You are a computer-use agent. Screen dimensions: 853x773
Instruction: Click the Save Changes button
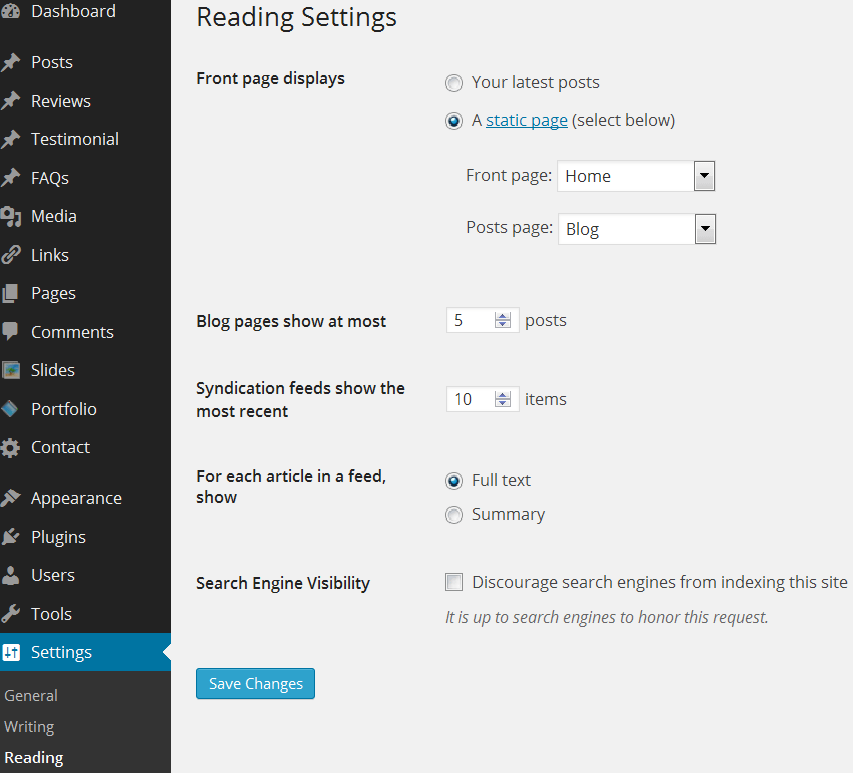255,684
